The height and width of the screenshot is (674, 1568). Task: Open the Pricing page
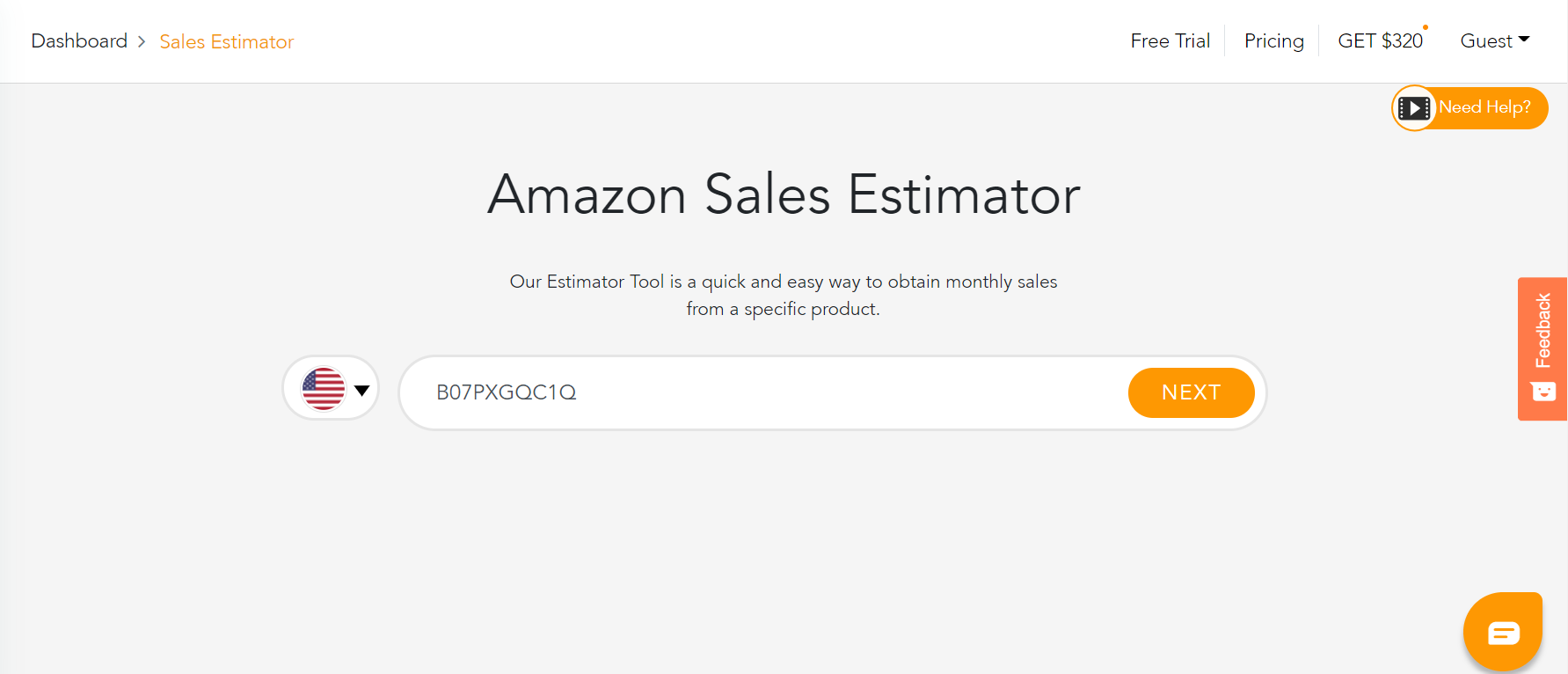[x=1273, y=40]
